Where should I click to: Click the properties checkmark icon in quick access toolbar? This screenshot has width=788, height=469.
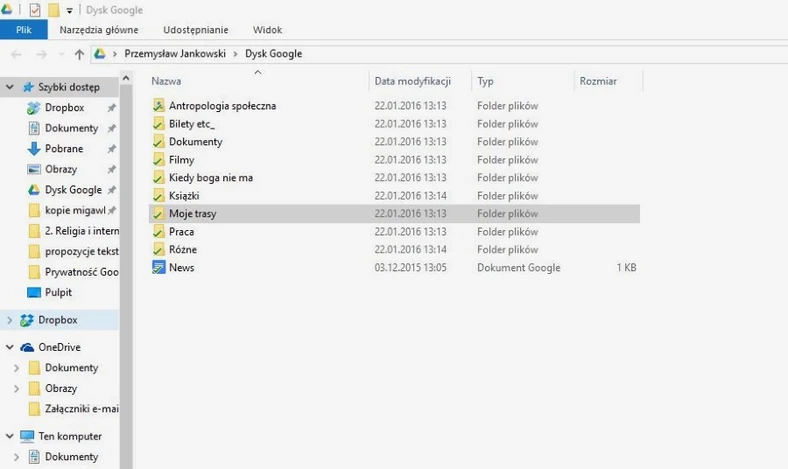(x=35, y=10)
